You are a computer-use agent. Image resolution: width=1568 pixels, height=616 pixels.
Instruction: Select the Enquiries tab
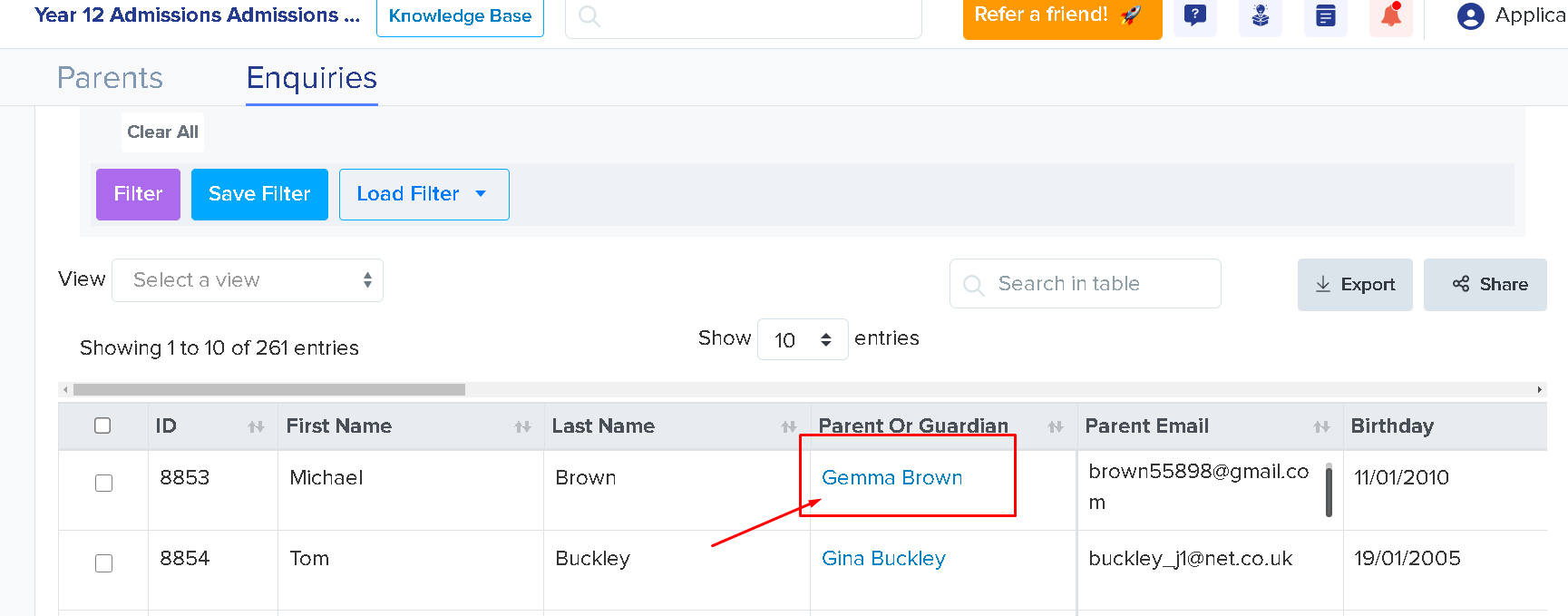pyautogui.click(x=312, y=78)
